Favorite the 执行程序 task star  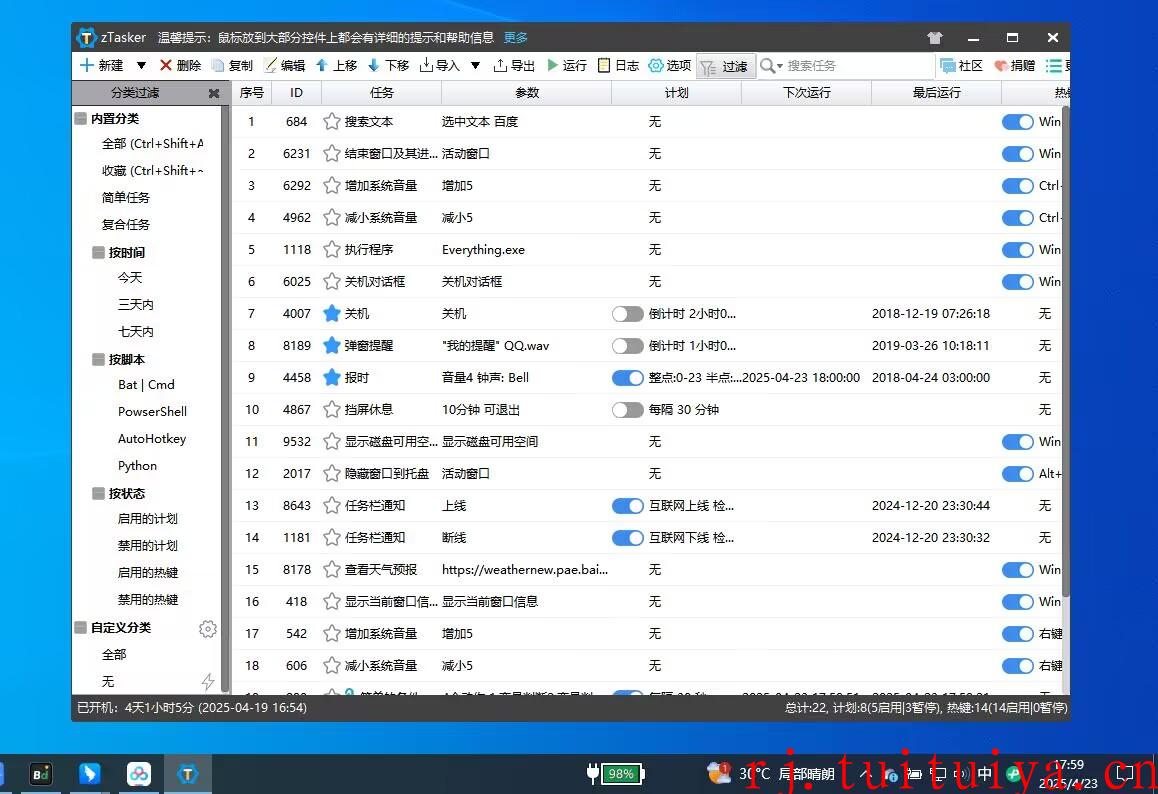[x=332, y=250]
